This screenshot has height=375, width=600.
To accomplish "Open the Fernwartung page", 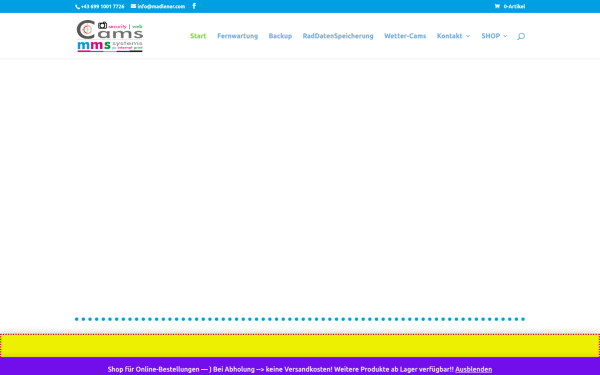I will (238, 36).
